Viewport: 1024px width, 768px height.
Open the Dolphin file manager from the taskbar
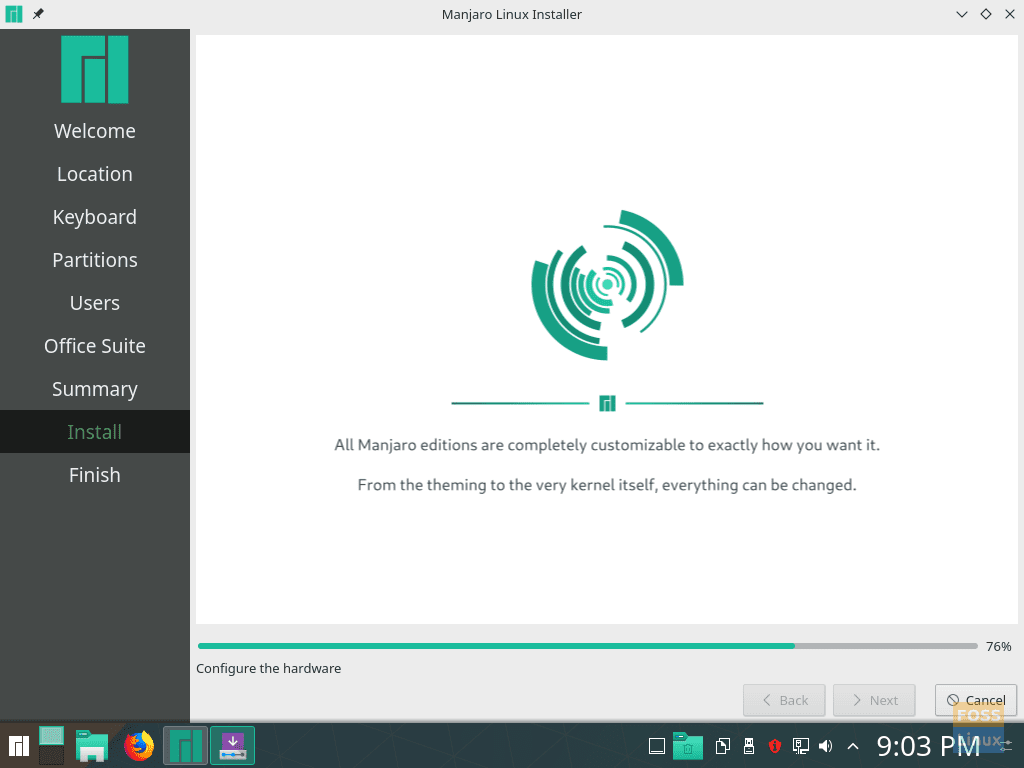point(93,745)
